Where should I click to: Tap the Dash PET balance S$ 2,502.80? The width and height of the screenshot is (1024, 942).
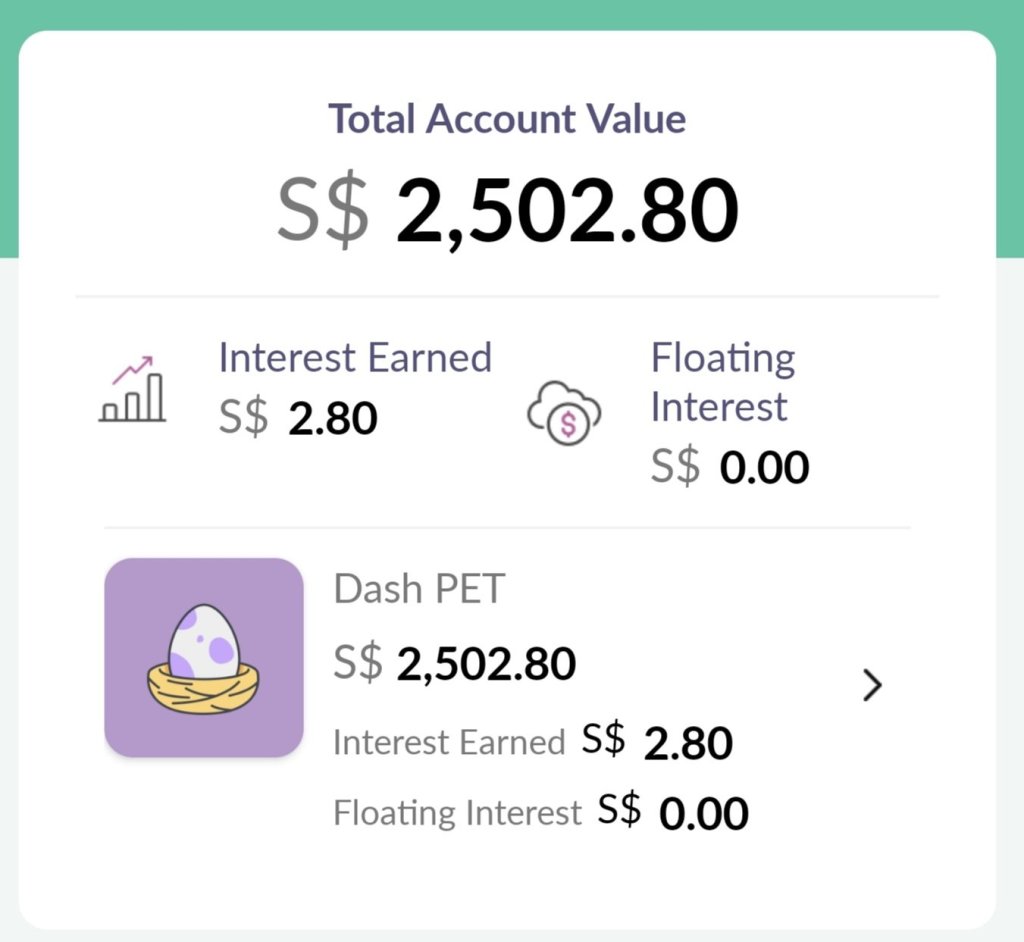(x=455, y=663)
